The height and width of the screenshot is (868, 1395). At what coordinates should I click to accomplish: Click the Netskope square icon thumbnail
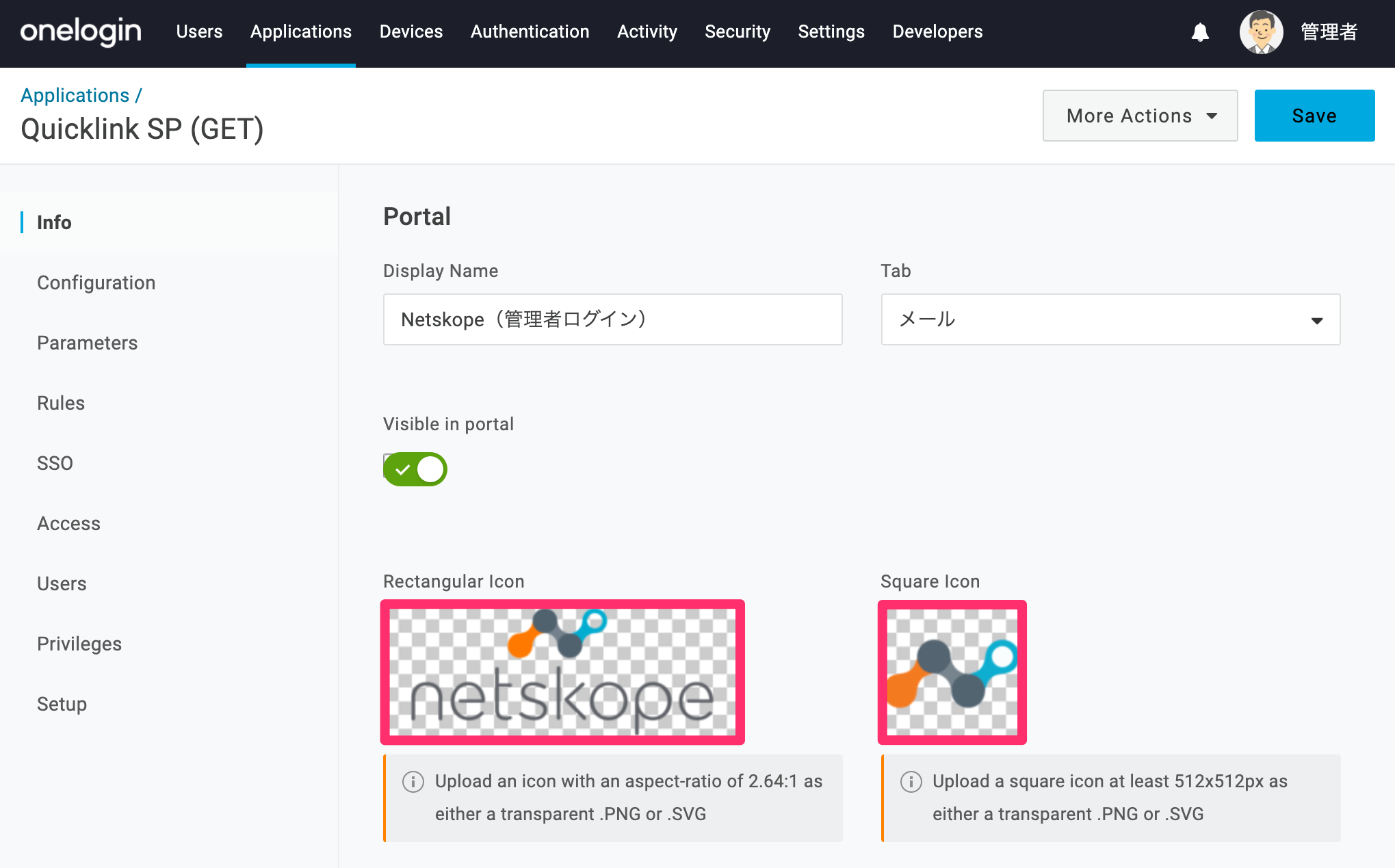click(952, 672)
